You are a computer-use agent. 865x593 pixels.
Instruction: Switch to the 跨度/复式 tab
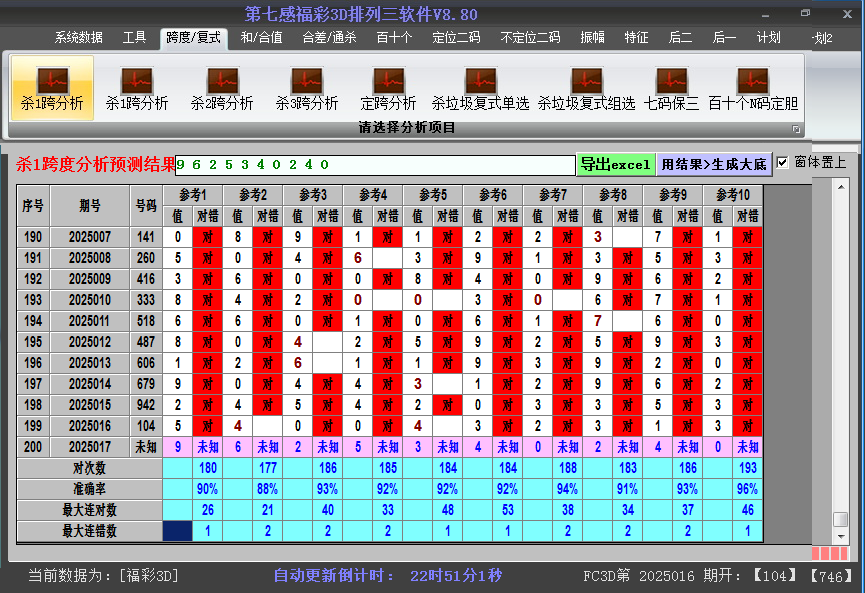coord(193,38)
